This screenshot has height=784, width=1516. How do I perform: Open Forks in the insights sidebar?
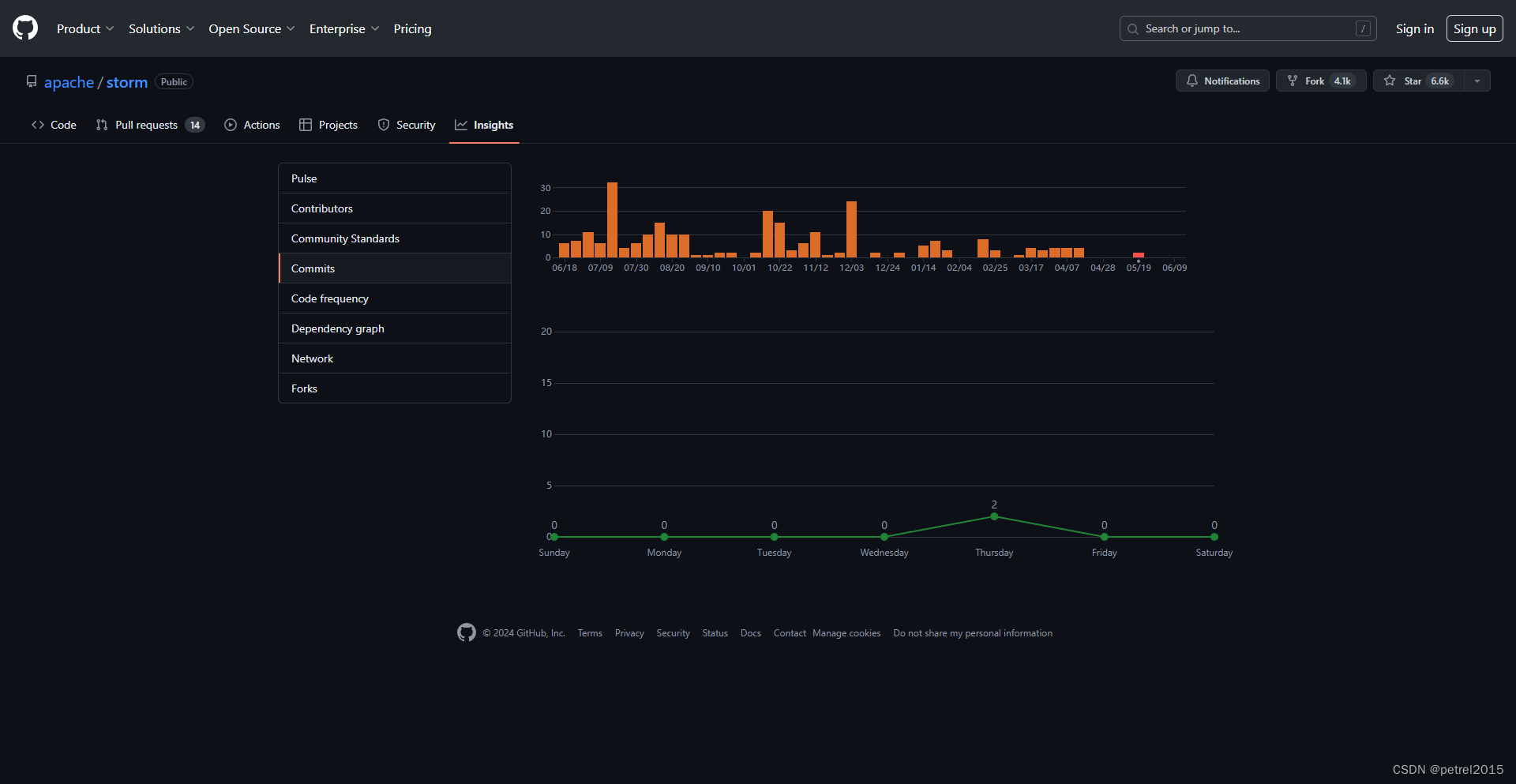[x=395, y=388]
